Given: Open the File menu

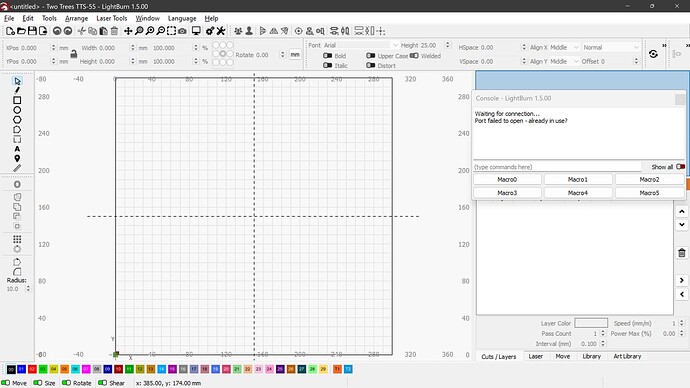Looking at the screenshot, I should (x=9, y=18).
